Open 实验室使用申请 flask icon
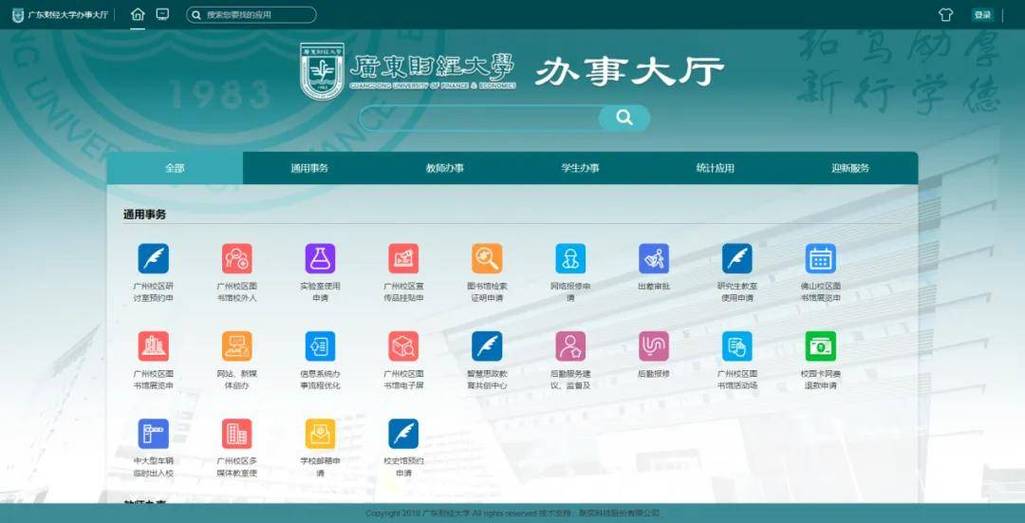This screenshot has height=523, width=1025. click(320, 258)
